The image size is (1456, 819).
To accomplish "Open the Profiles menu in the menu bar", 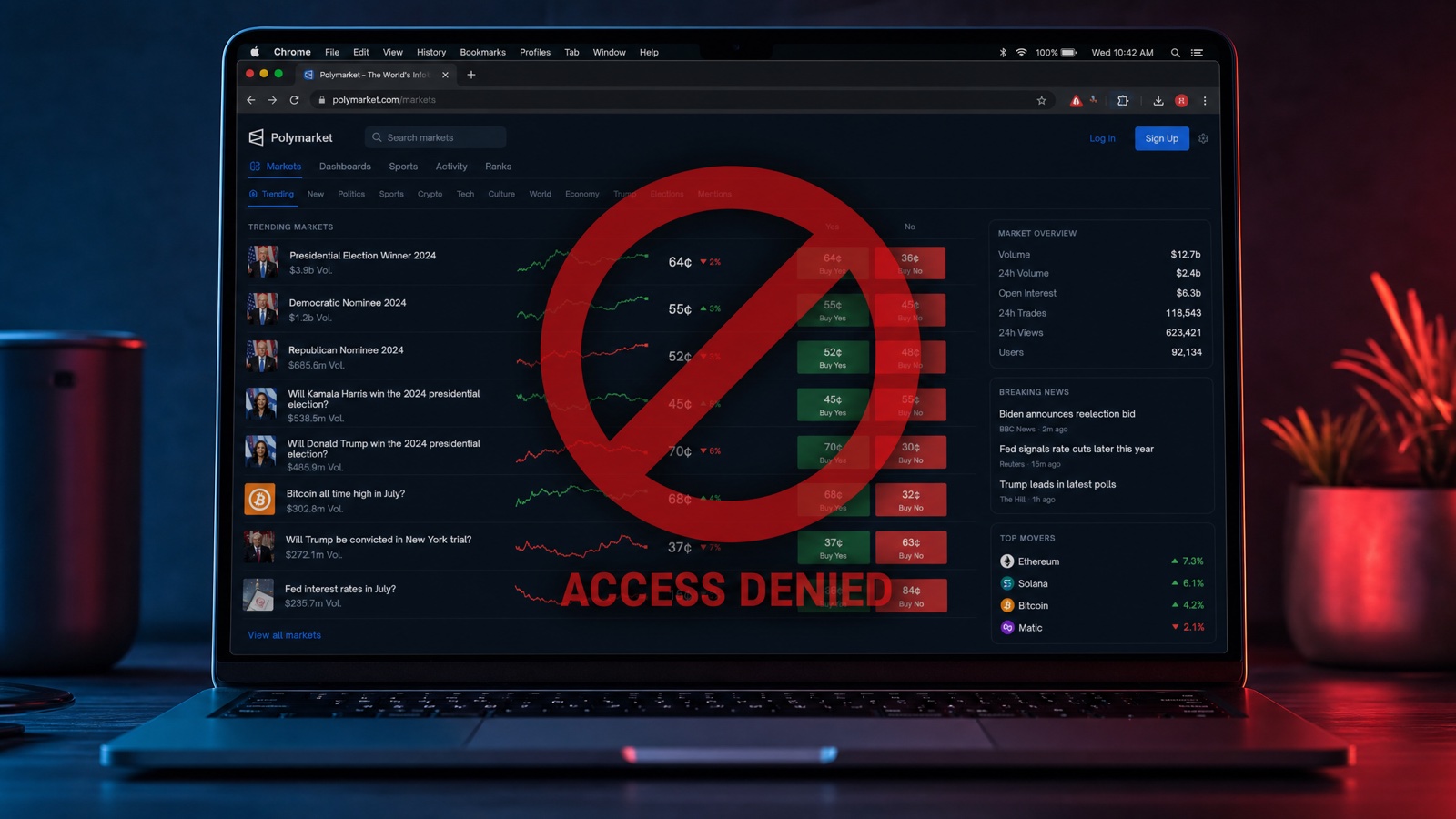I will coord(535,53).
